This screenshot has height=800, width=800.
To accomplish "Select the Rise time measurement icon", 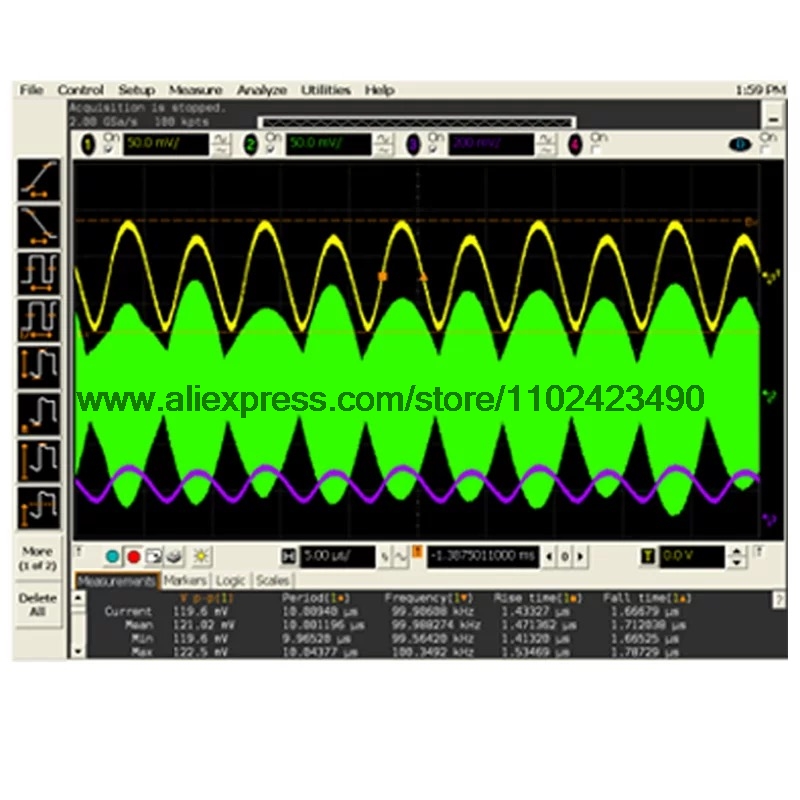I will click(38, 180).
